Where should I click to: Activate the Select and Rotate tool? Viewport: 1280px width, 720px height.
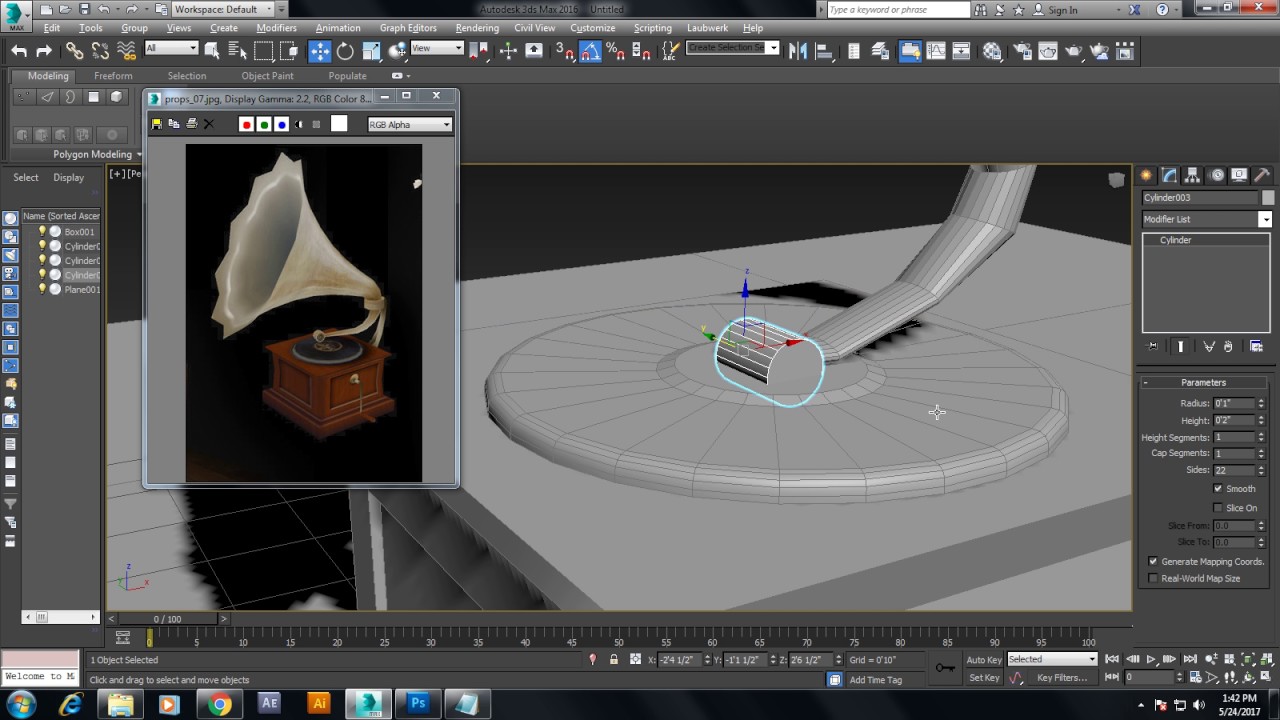click(345, 51)
